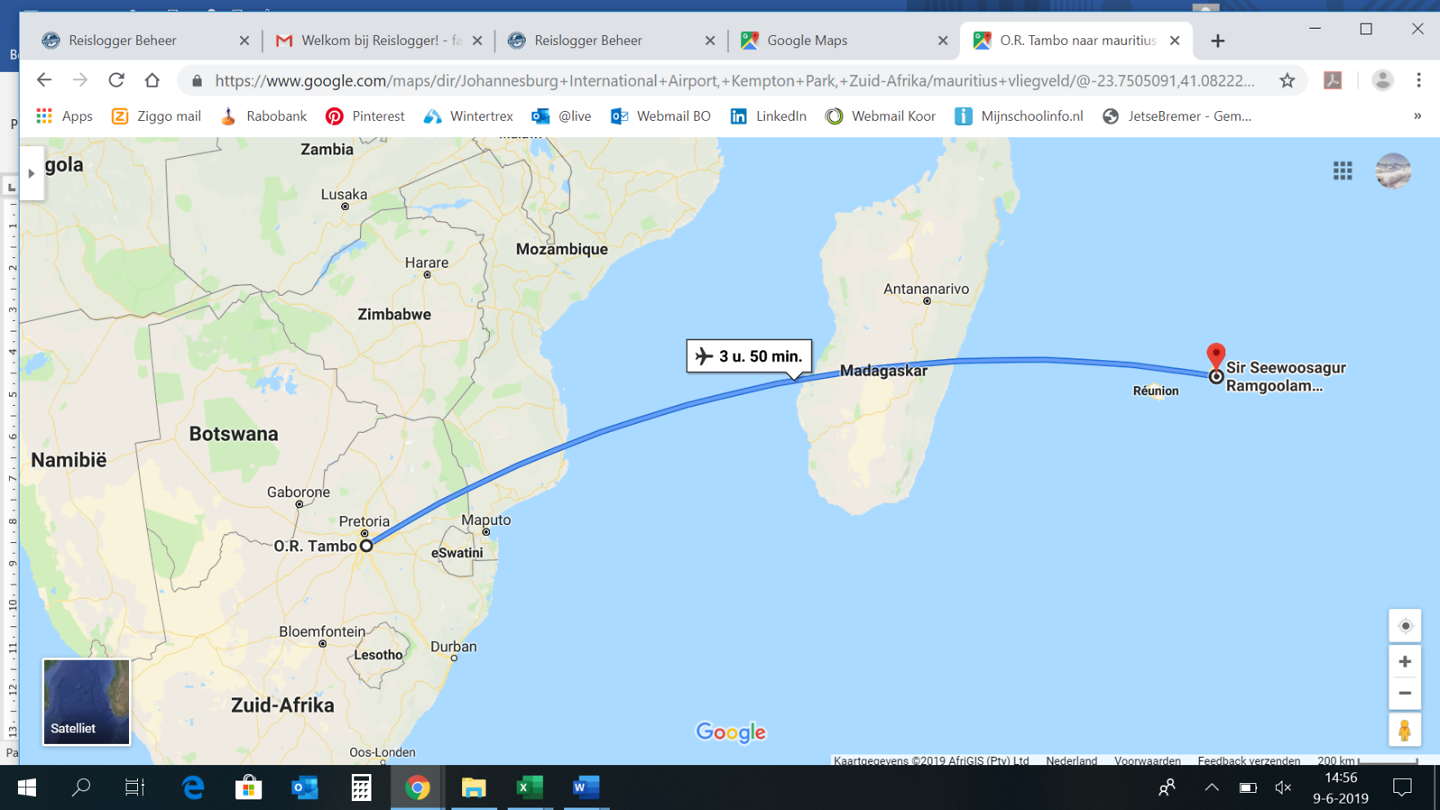
Task: Click the Google apps grid icon
Action: (1342, 171)
